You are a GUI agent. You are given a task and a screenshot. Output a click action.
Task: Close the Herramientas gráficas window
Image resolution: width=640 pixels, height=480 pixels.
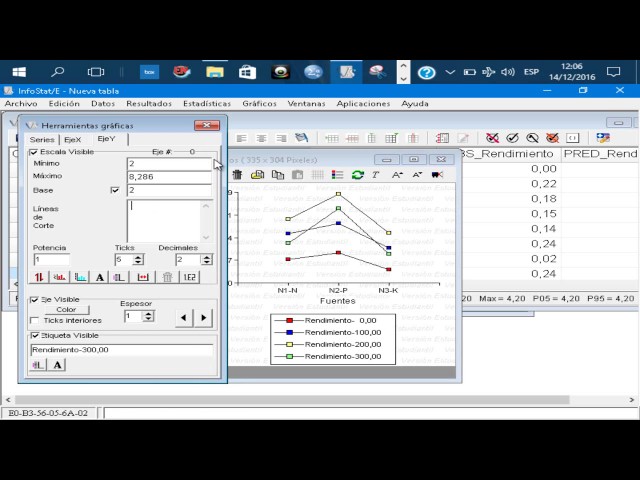207,125
